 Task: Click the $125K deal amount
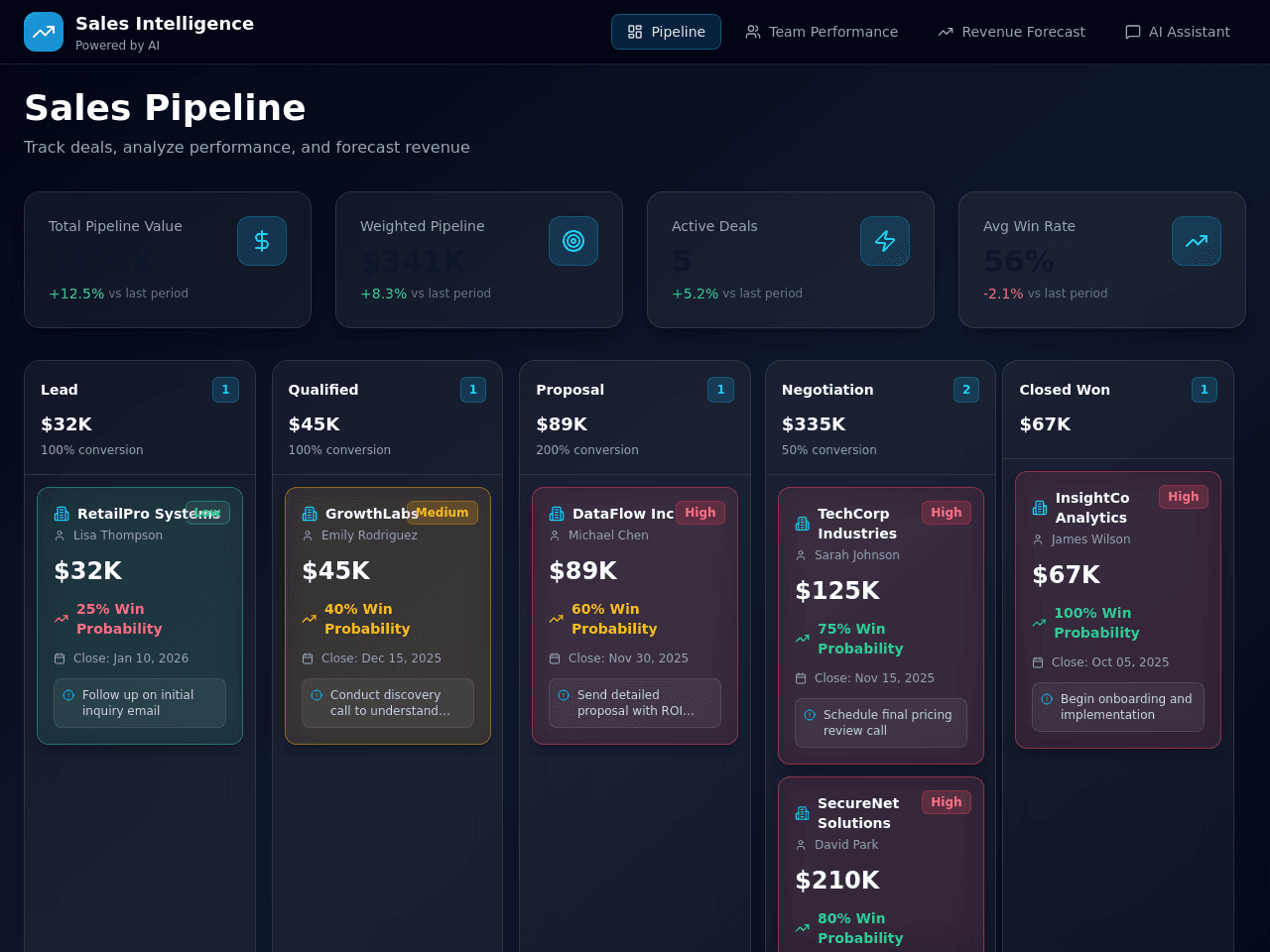pyautogui.click(x=837, y=591)
